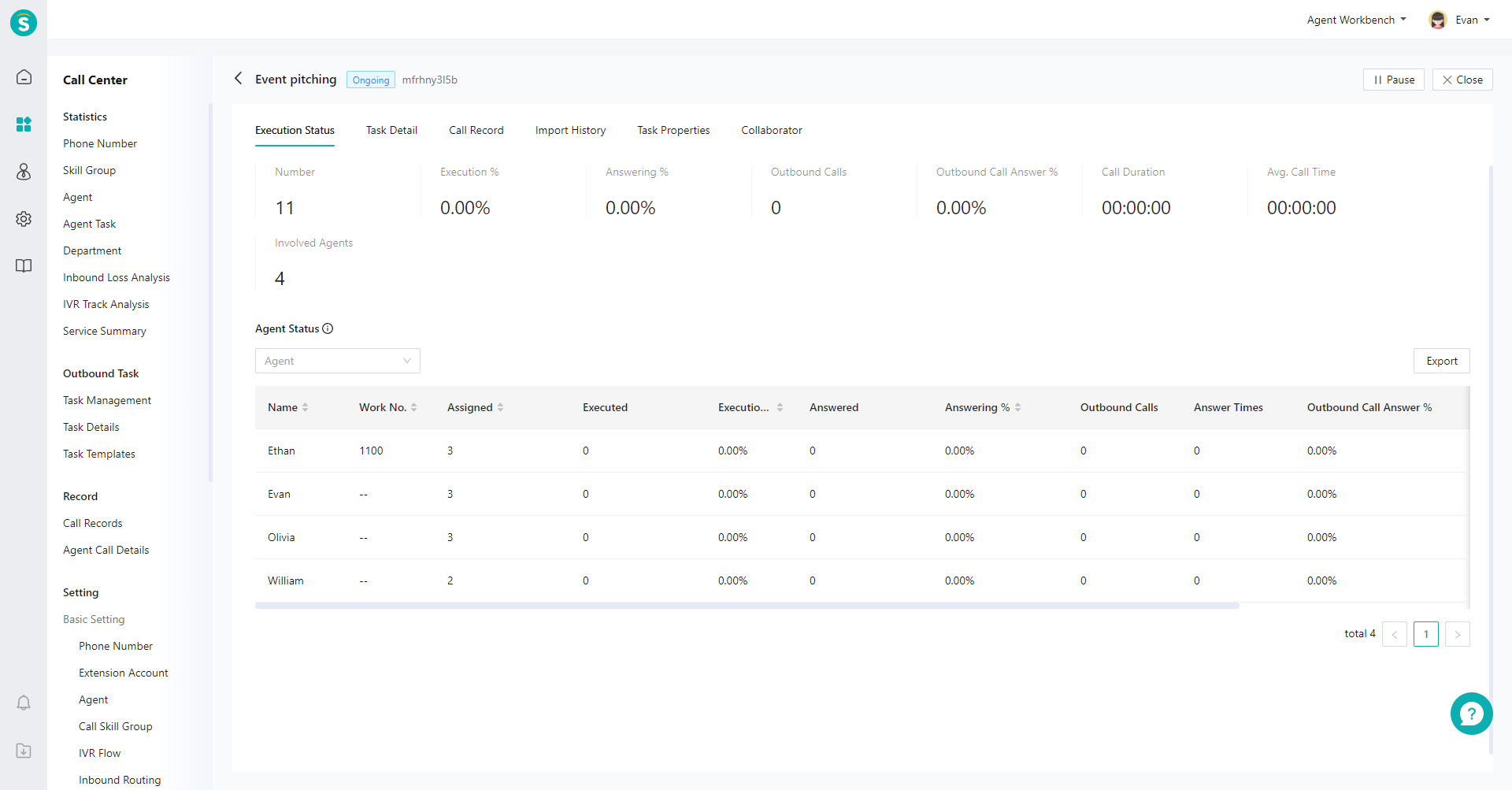Open Agent Call Details in sidebar
The width and height of the screenshot is (1512, 790).
[x=106, y=550]
